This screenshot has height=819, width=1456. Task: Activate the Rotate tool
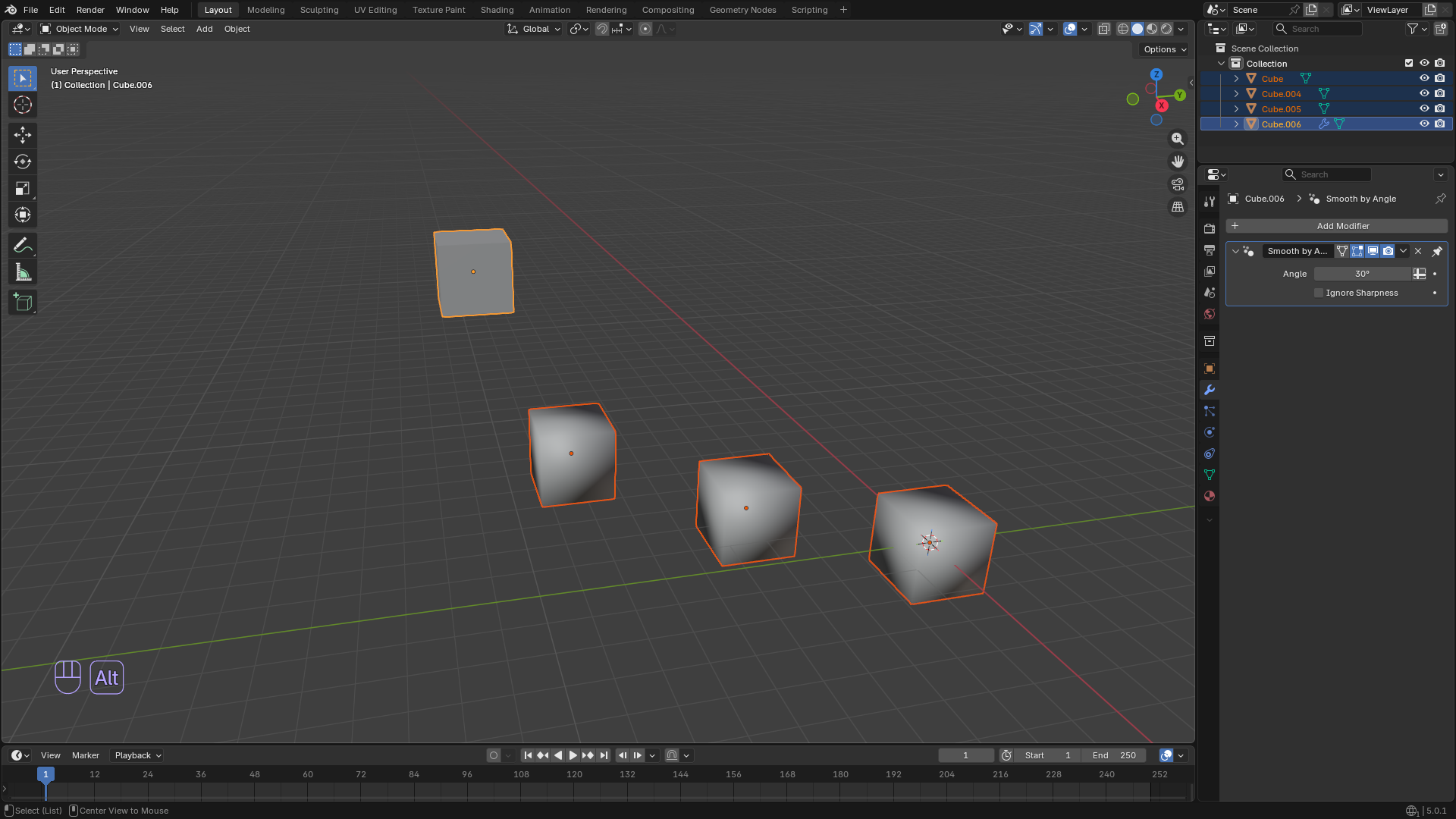[23, 162]
